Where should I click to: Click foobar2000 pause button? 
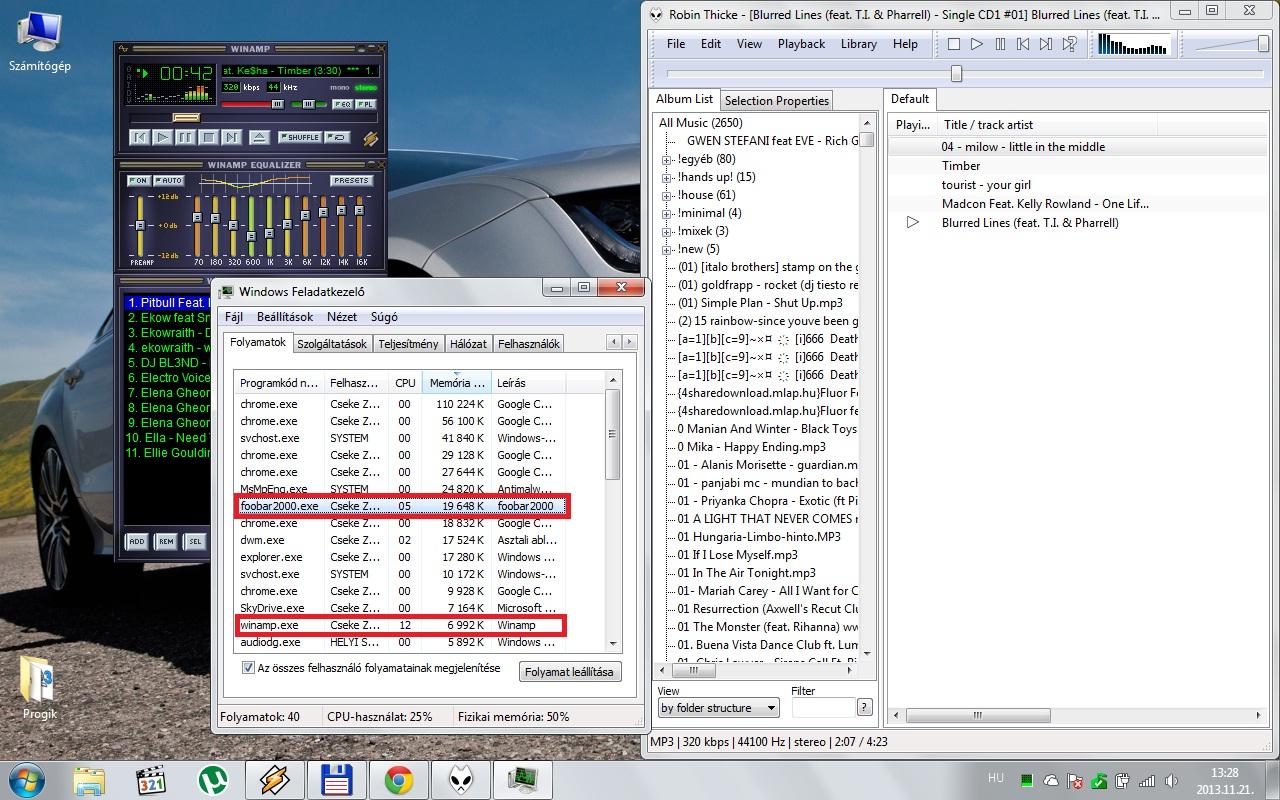1000,44
